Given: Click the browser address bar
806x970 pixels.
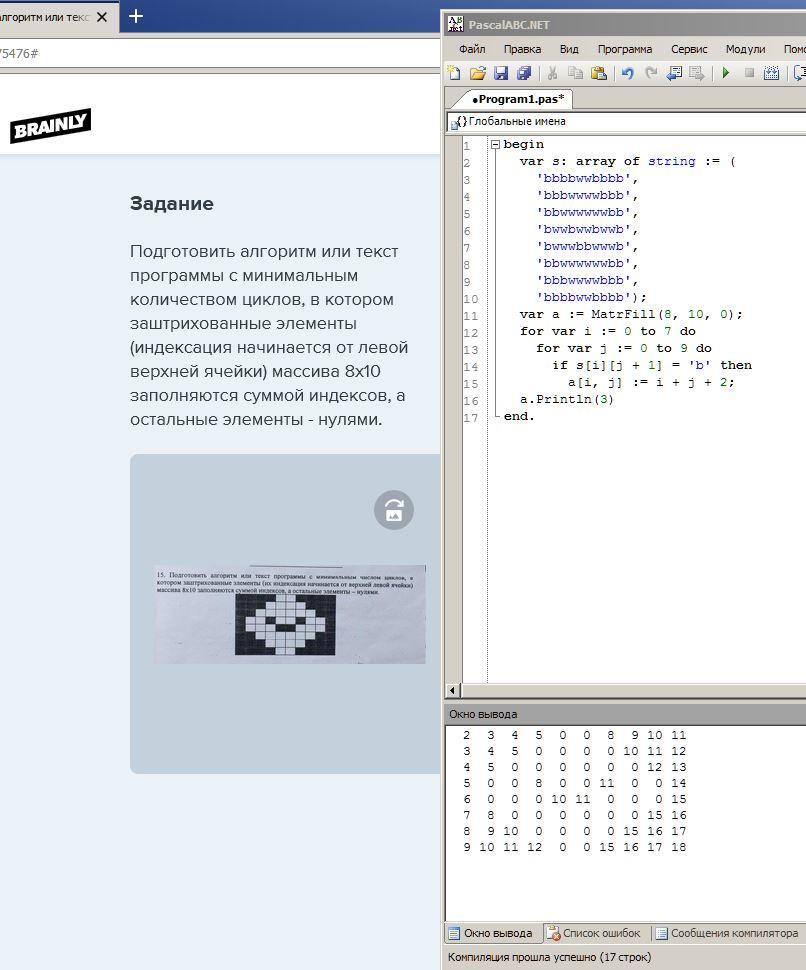Looking at the screenshot, I should coord(220,53).
